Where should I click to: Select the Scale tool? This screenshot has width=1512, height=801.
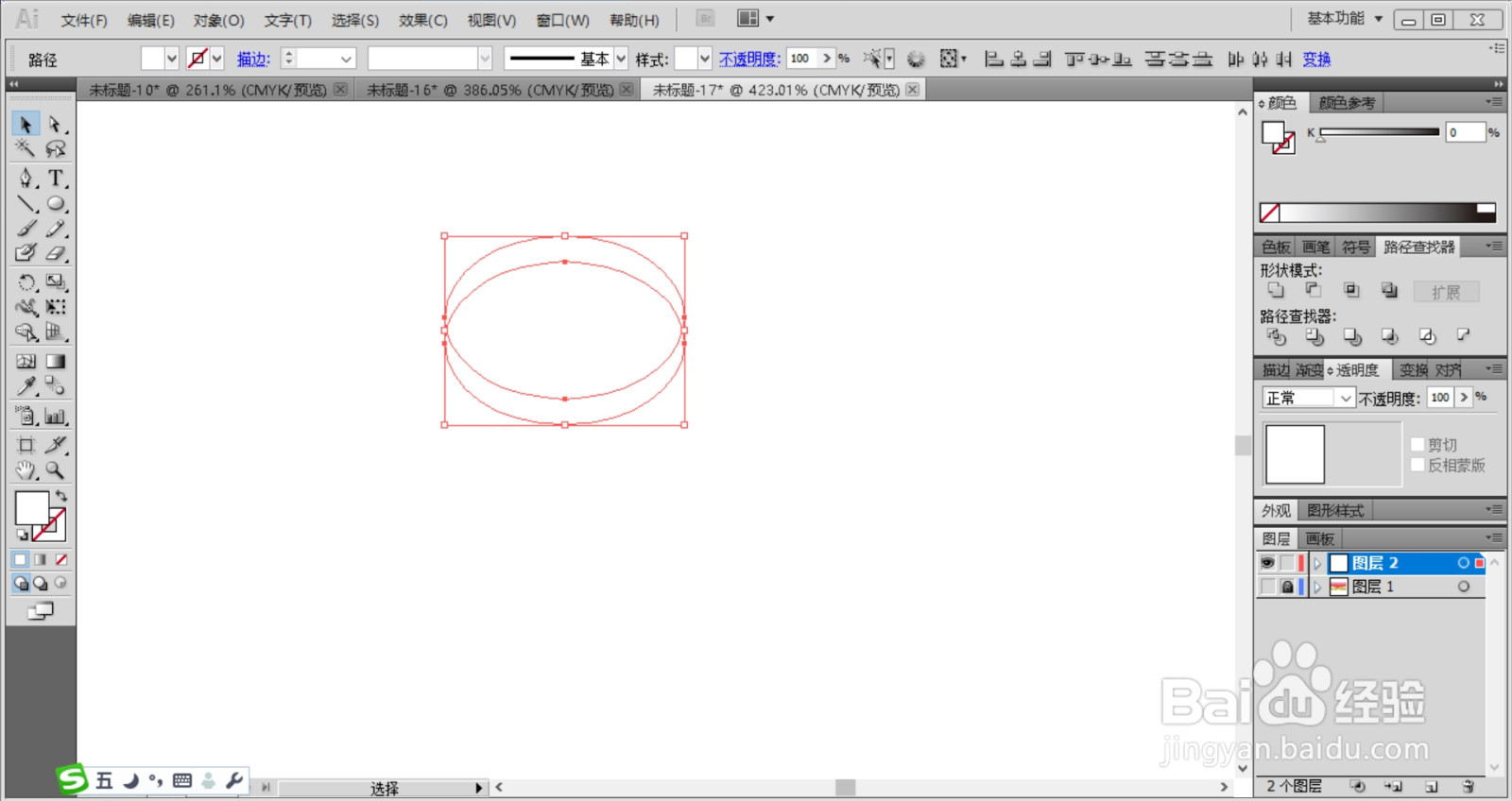(56, 281)
